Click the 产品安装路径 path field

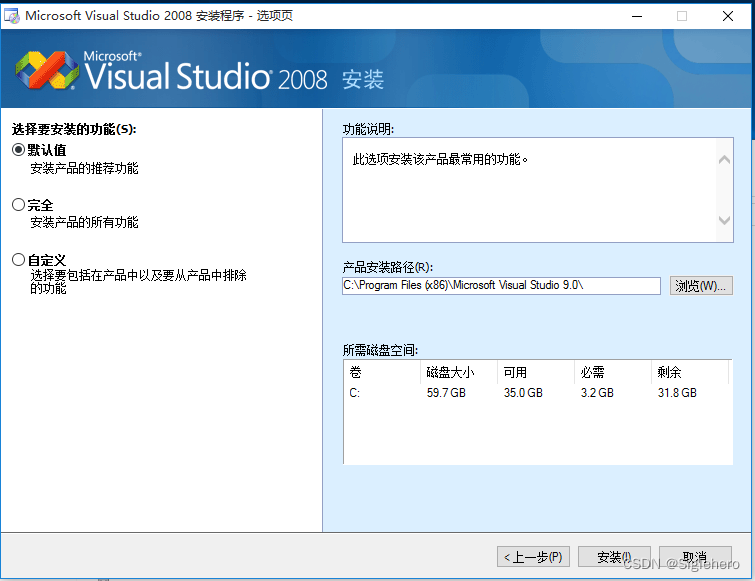click(x=501, y=286)
